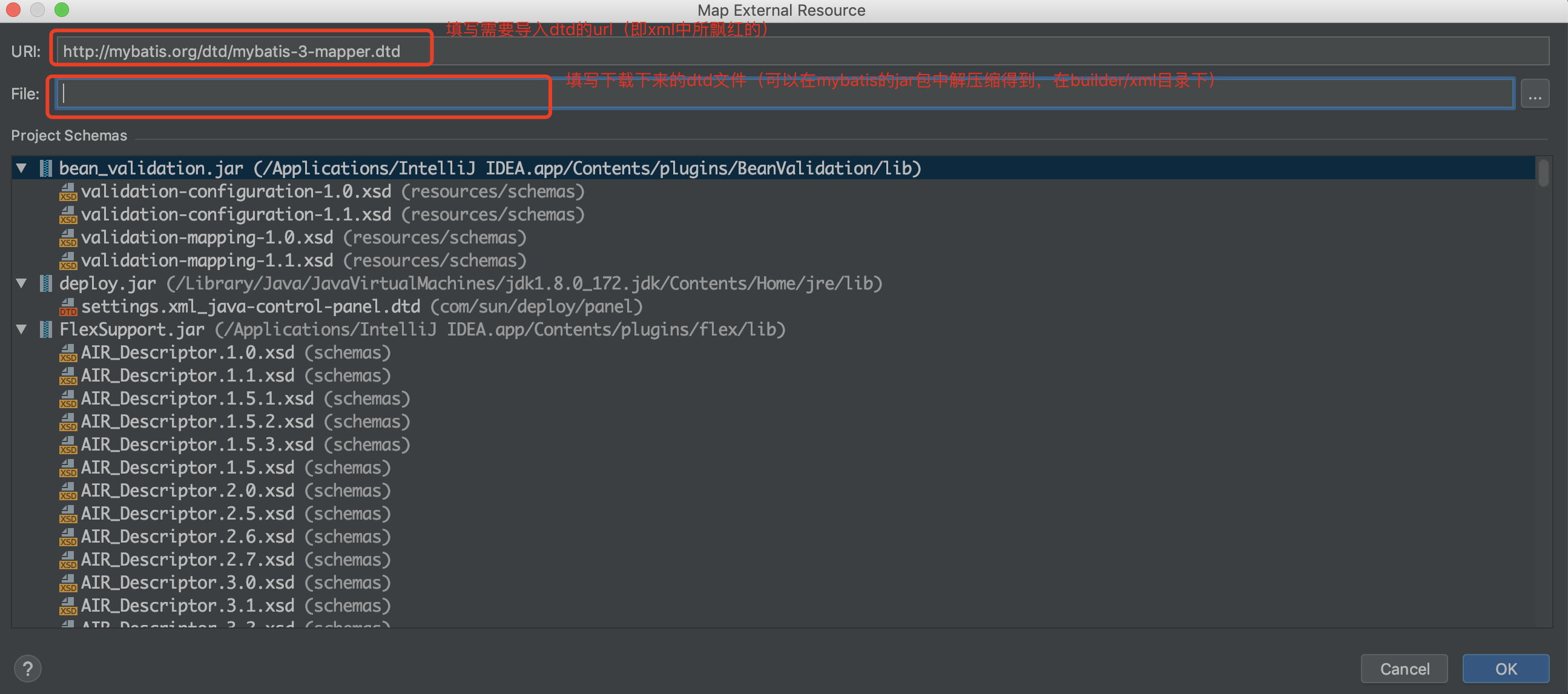Screen dimensions: 1568x694
Task: Collapse the bean_validation.jar tree node
Action: (22, 168)
